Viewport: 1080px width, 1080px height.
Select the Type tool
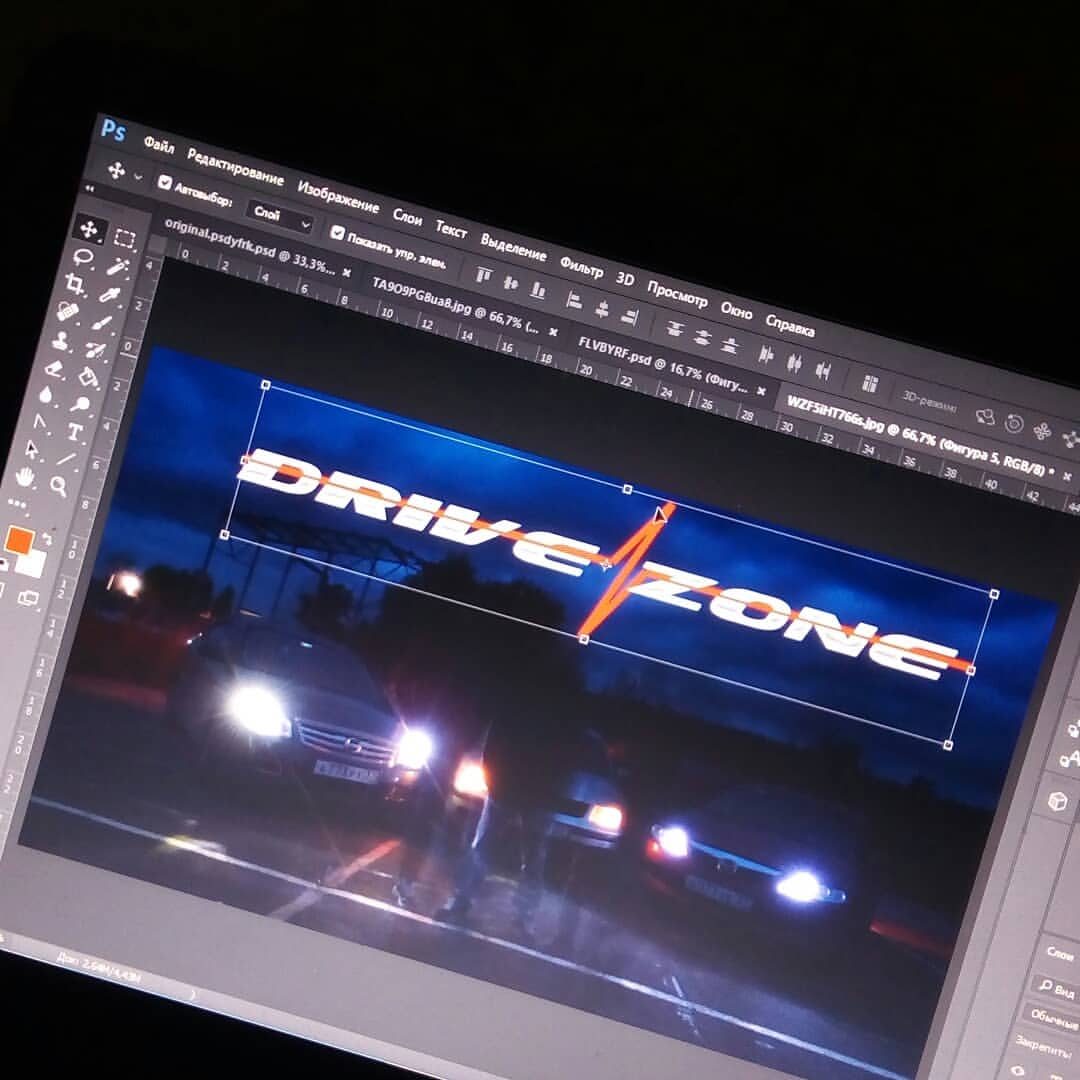[74, 433]
